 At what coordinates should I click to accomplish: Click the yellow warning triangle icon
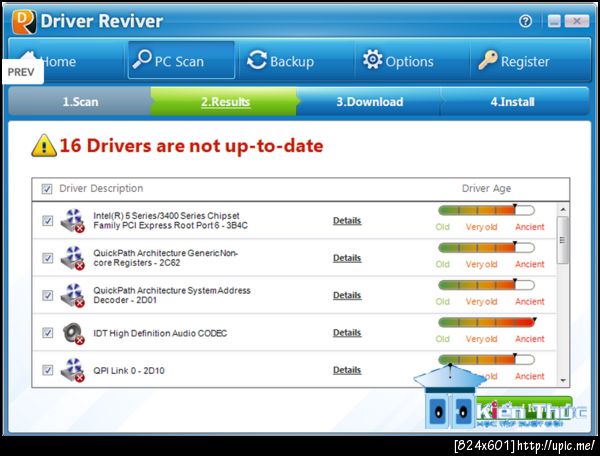tap(44, 145)
